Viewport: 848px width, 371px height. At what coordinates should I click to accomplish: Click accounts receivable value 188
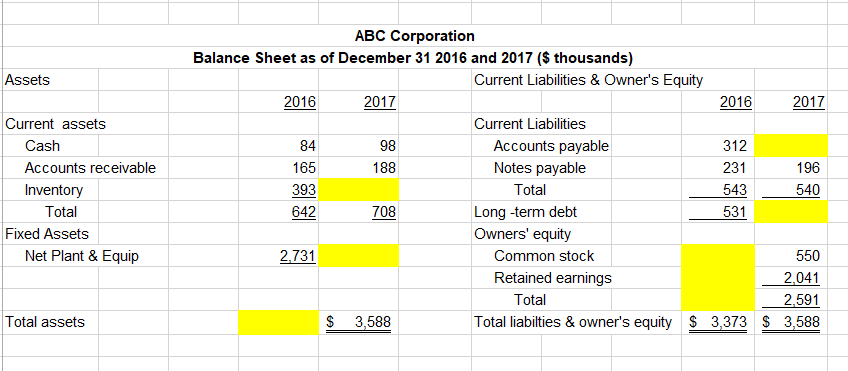coord(385,168)
